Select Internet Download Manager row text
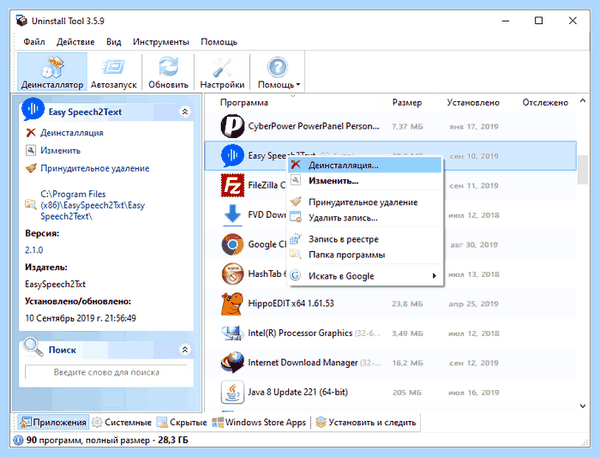This screenshot has height=457, width=600. (x=303, y=362)
